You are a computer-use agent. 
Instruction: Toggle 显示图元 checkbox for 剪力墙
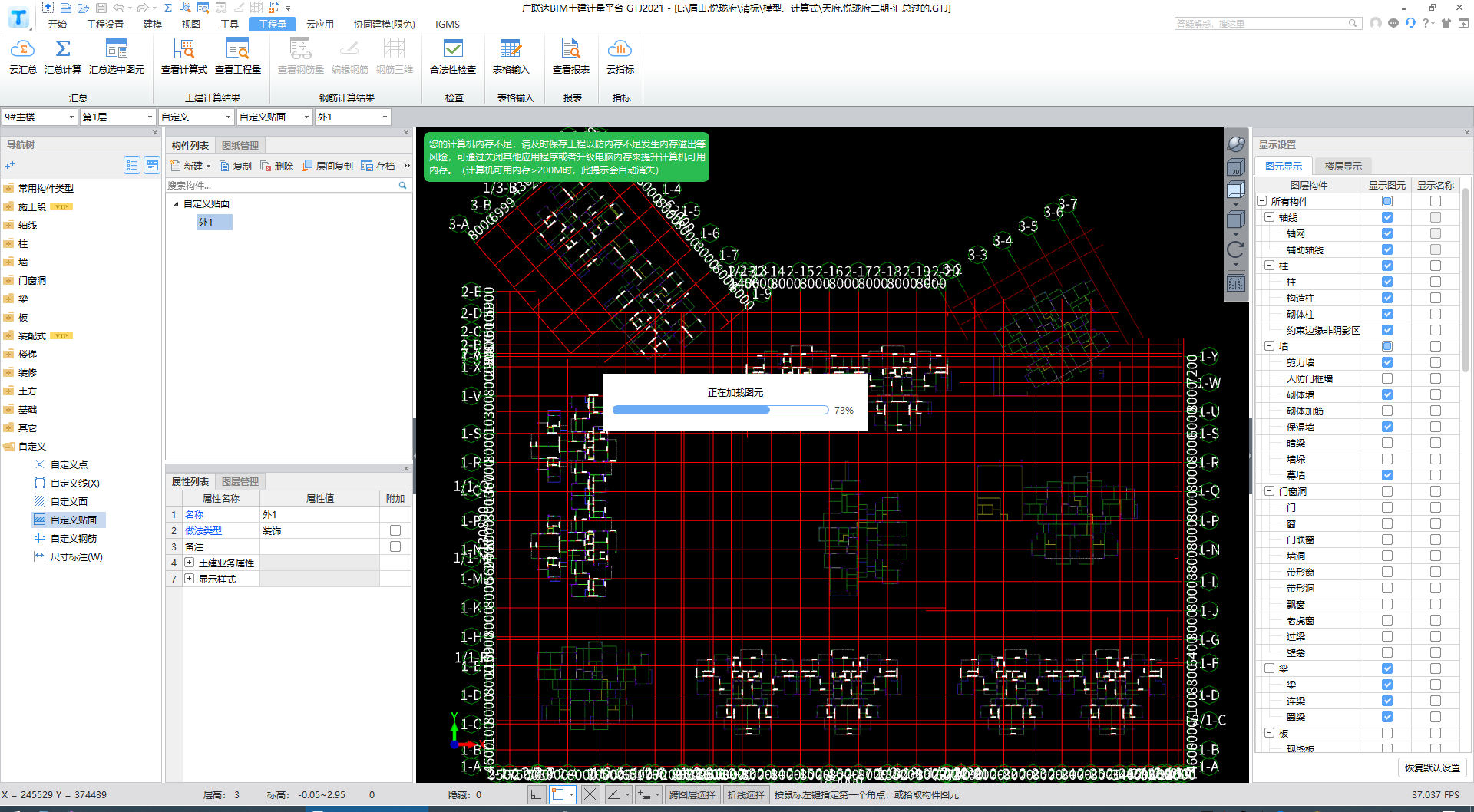(x=1387, y=362)
